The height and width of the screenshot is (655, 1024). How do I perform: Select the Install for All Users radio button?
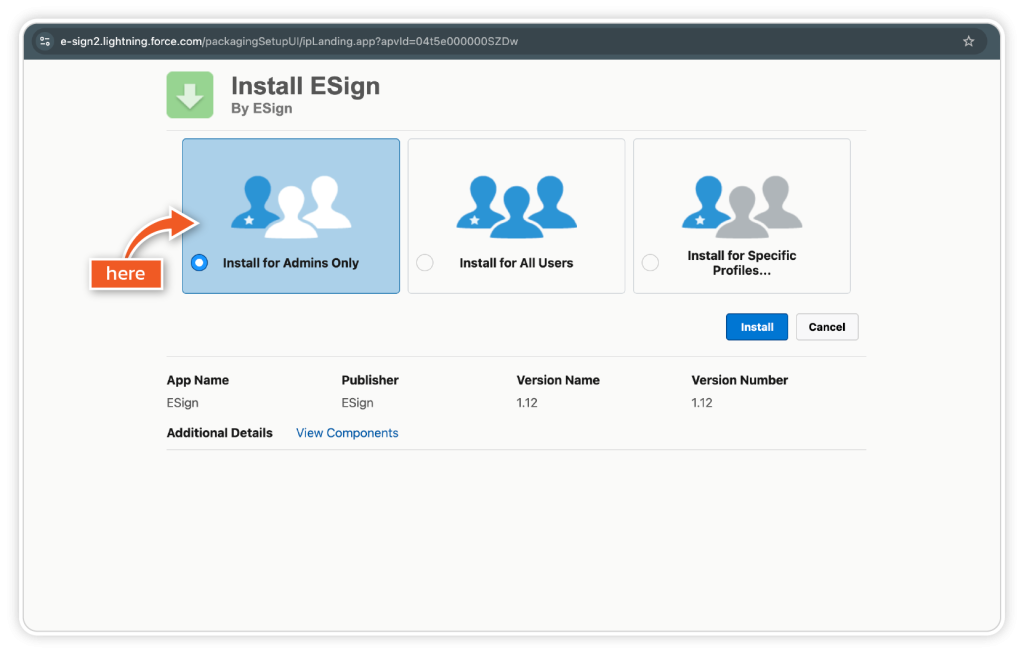click(425, 263)
